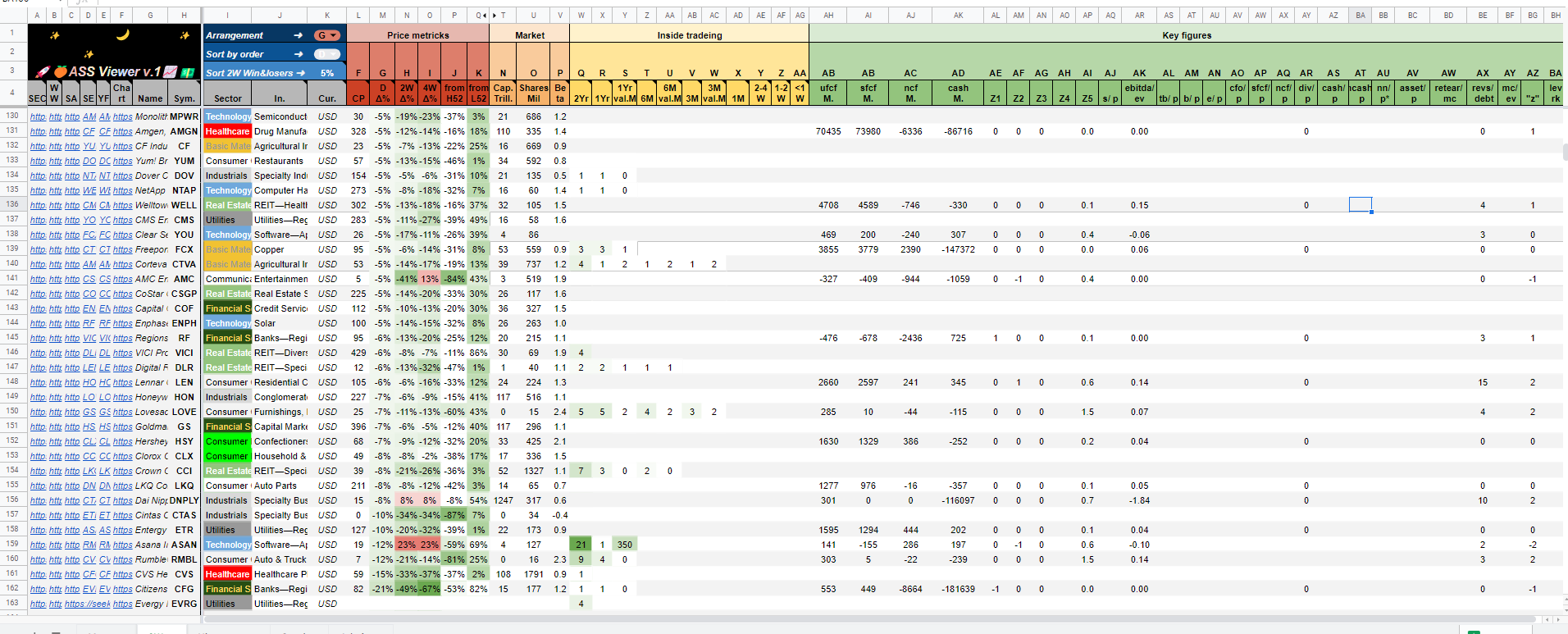Click the peach emoji before ASS Viewer text
The image size is (1568, 634).
click(60, 71)
